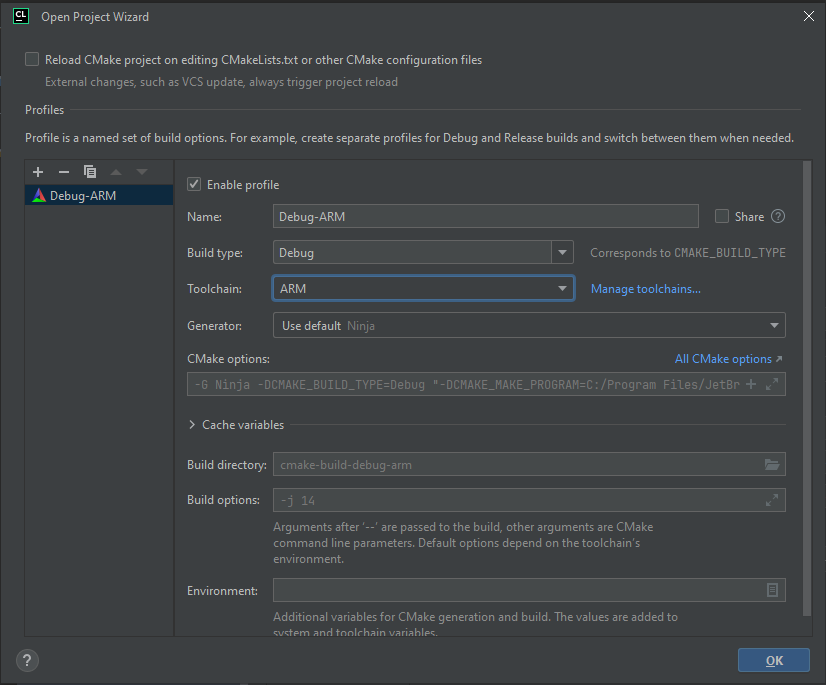Toggle Reload CMake project on editing checkbox
Viewport: 826px width, 685px height.
click(x=32, y=59)
